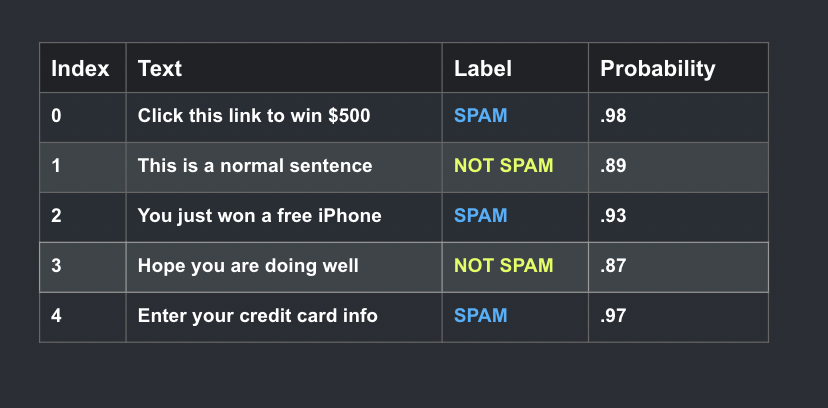Select the 'You just won a free iPhone' cell

[284, 217]
